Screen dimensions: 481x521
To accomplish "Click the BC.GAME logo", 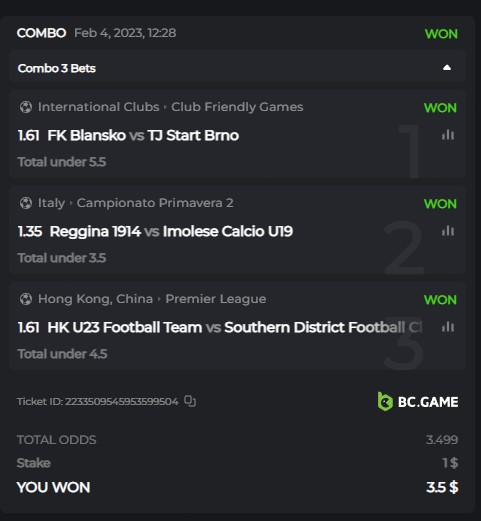I will pos(418,402).
